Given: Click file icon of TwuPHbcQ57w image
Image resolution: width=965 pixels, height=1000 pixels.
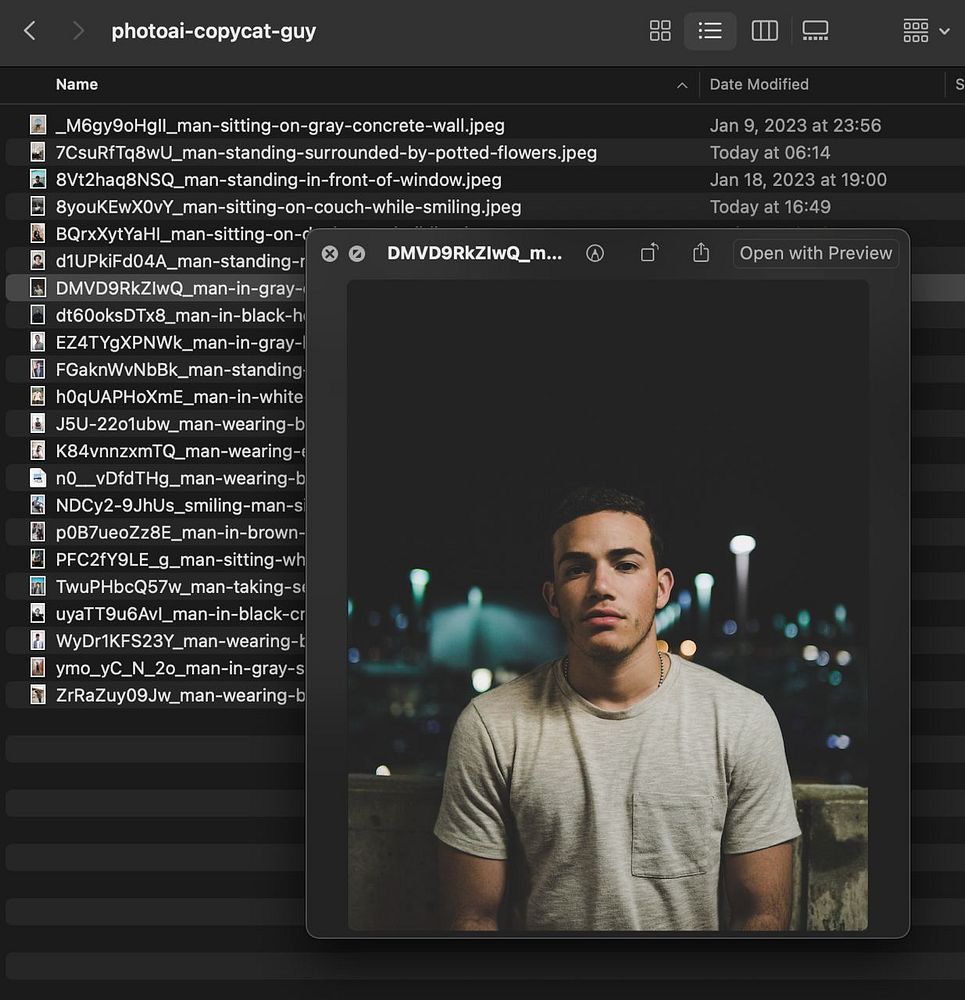Looking at the screenshot, I should [38, 585].
